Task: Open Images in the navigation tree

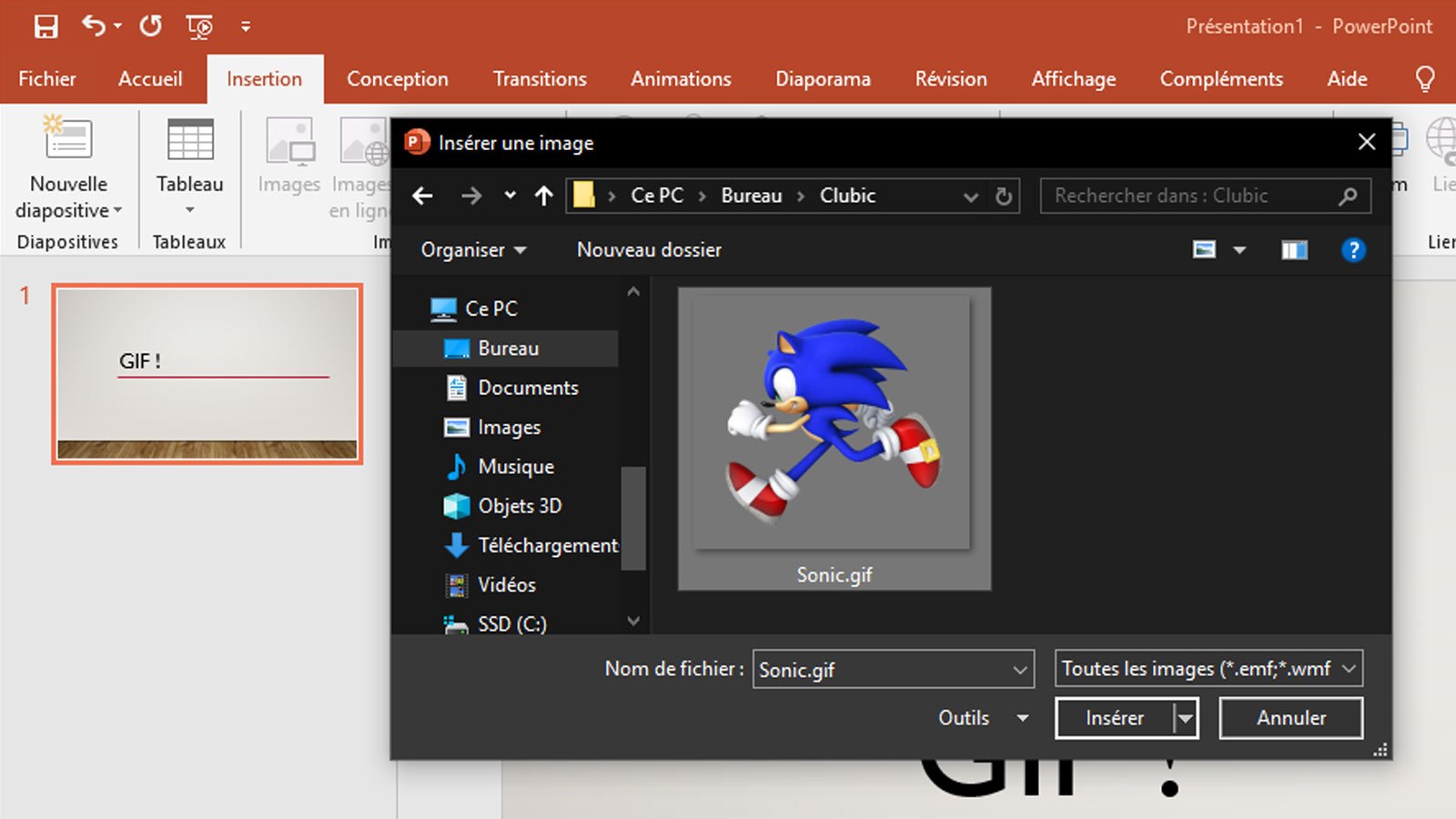Action: tap(509, 427)
